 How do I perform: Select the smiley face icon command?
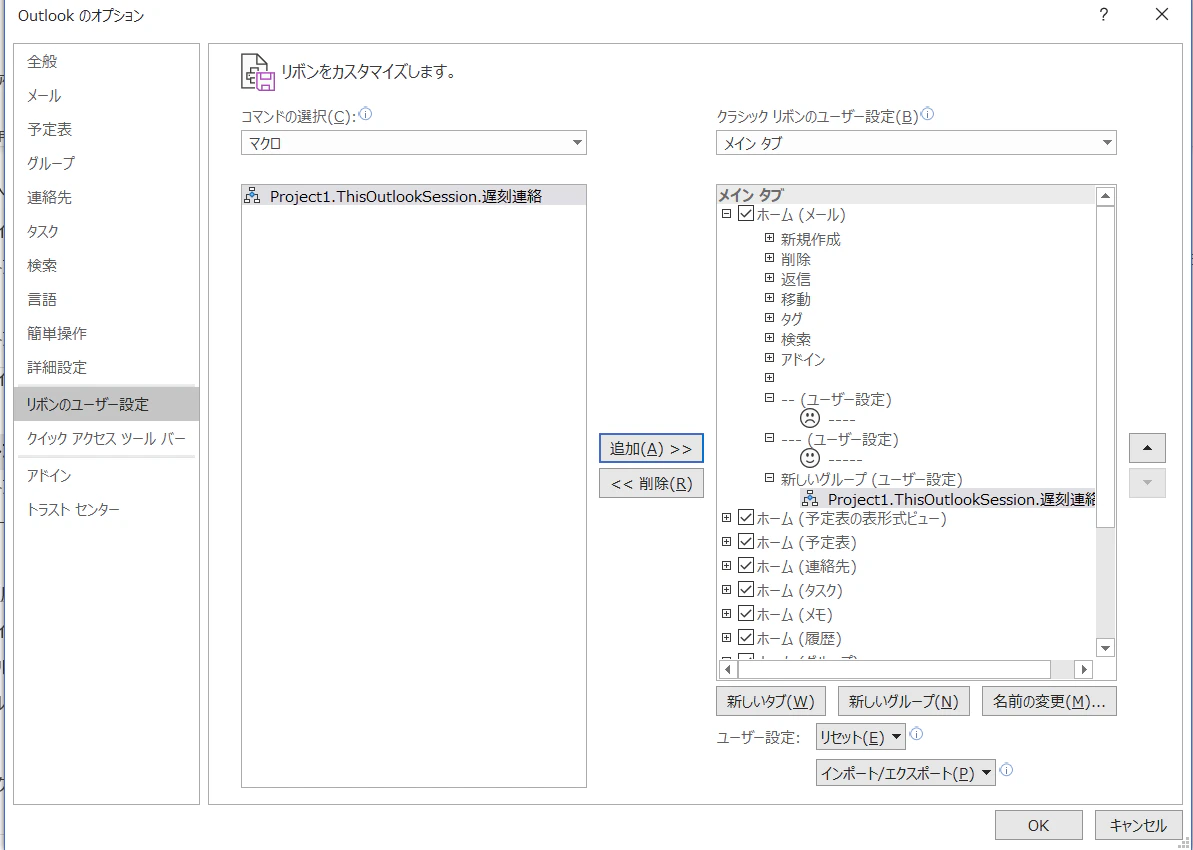coord(810,458)
